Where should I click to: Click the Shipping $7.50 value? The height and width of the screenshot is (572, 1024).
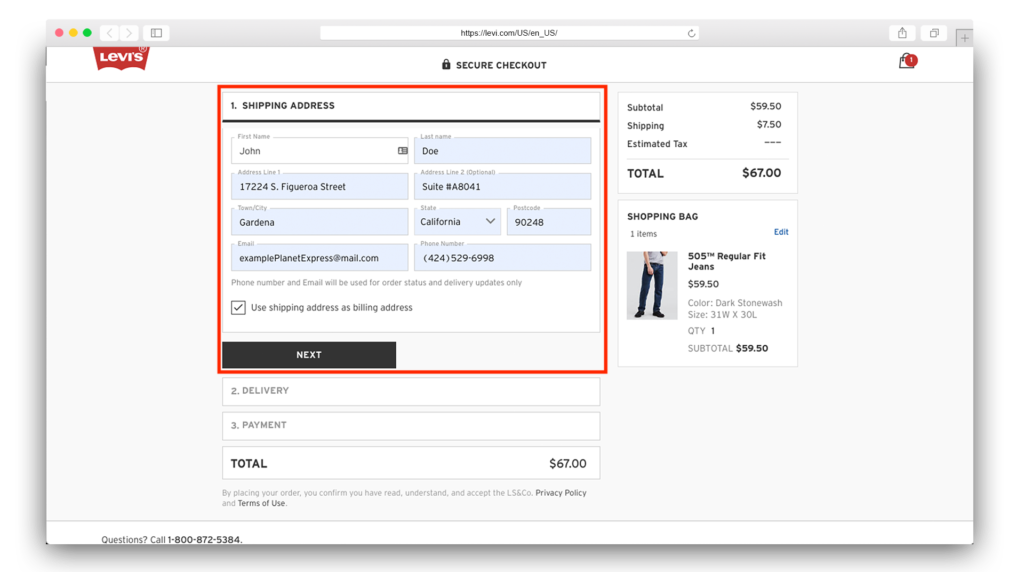[769, 125]
